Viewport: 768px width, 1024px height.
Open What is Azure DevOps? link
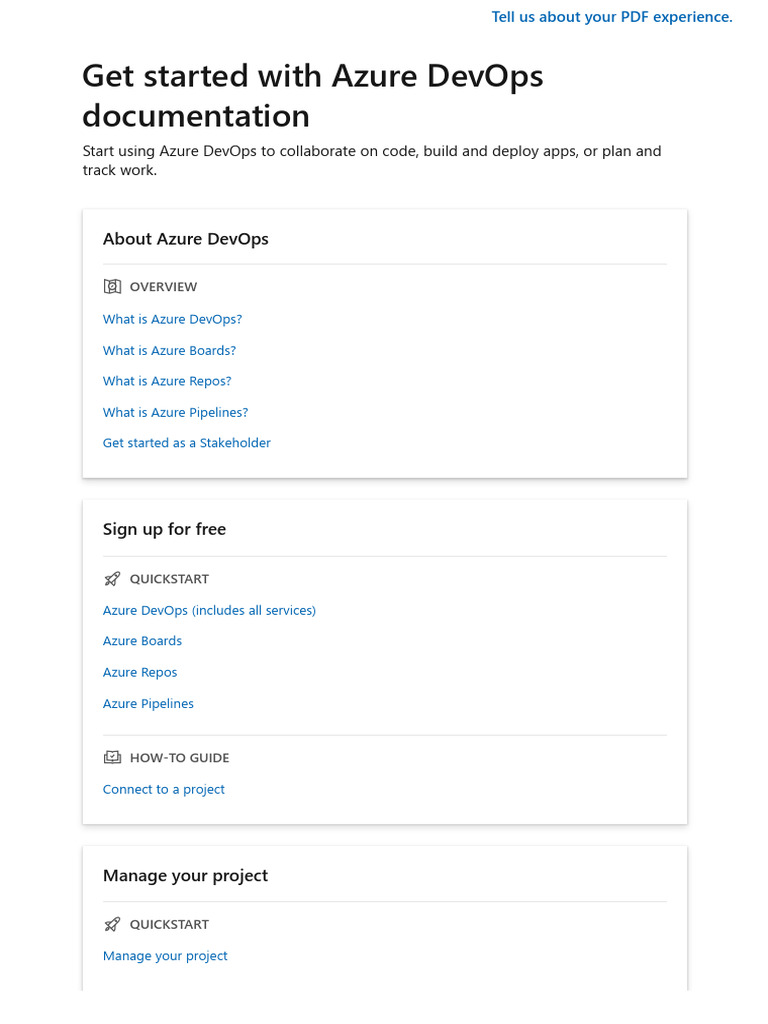click(x=172, y=319)
